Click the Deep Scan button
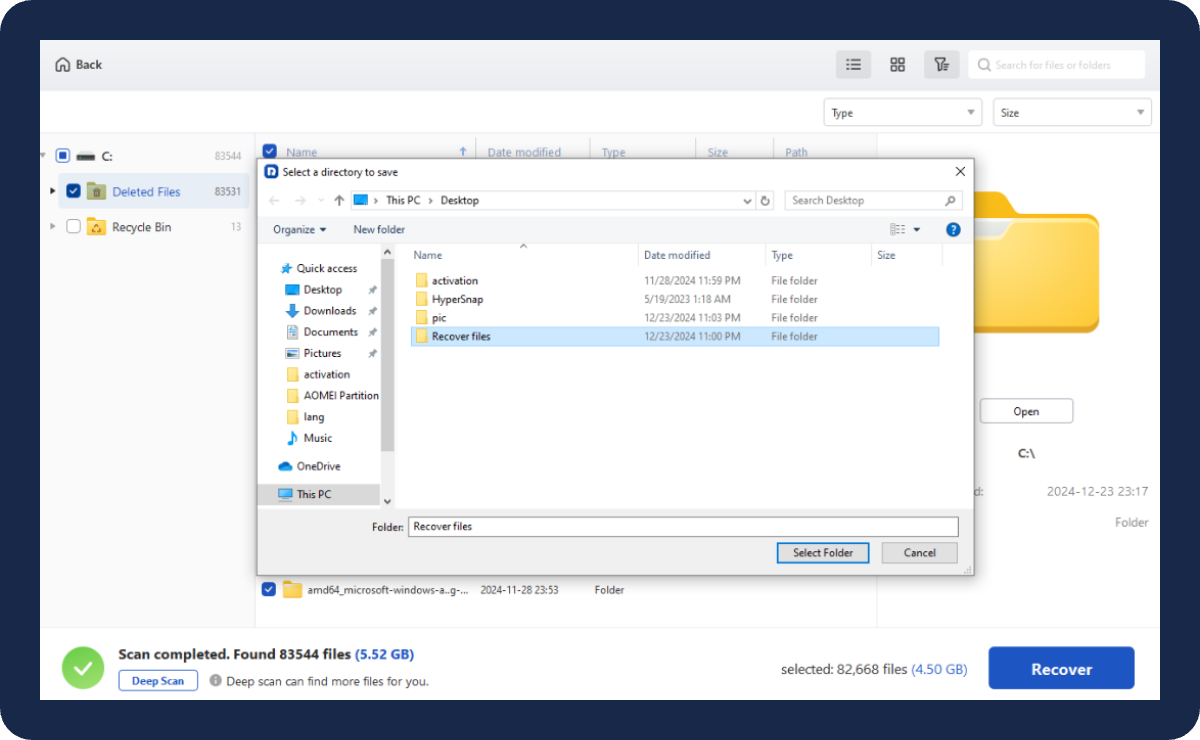 point(158,681)
